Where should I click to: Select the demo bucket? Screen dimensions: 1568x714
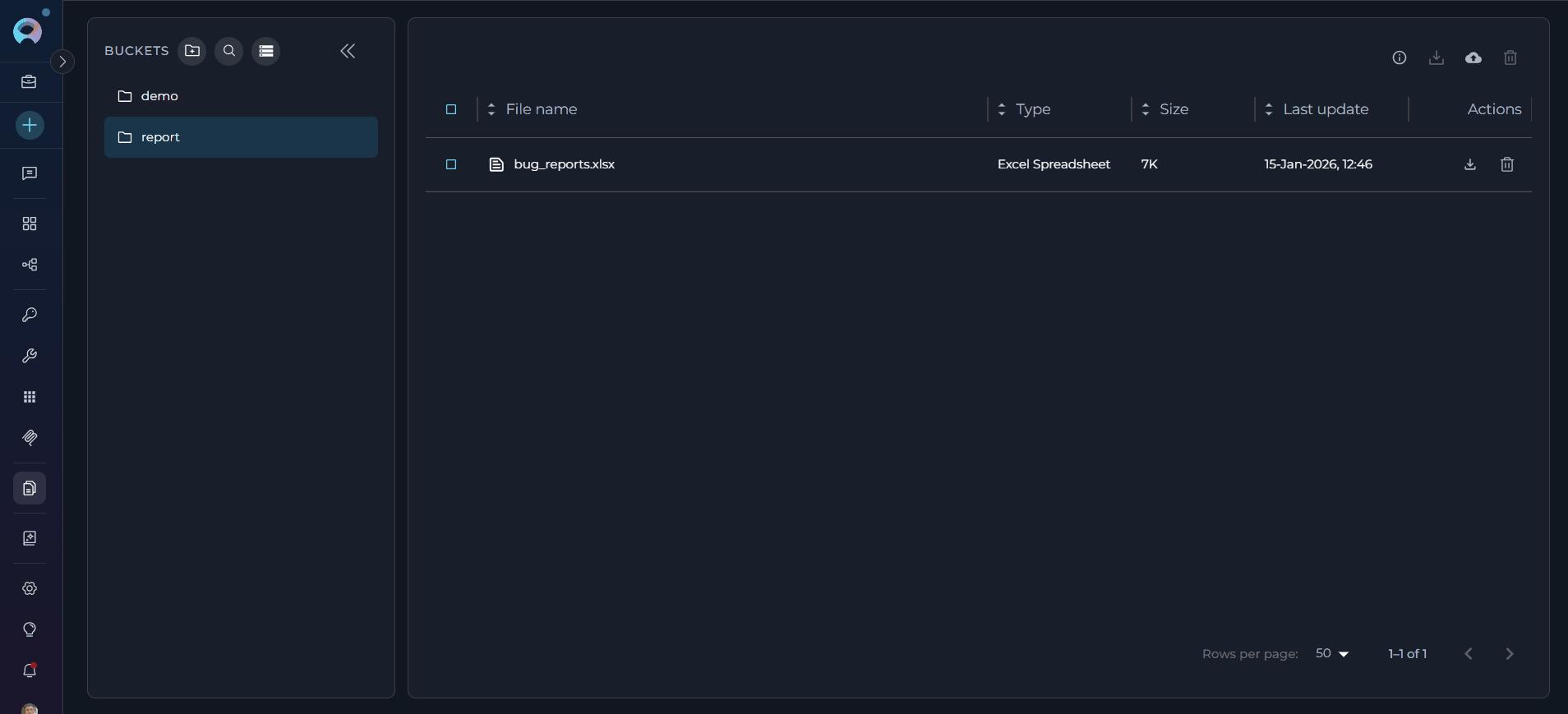[159, 96]
